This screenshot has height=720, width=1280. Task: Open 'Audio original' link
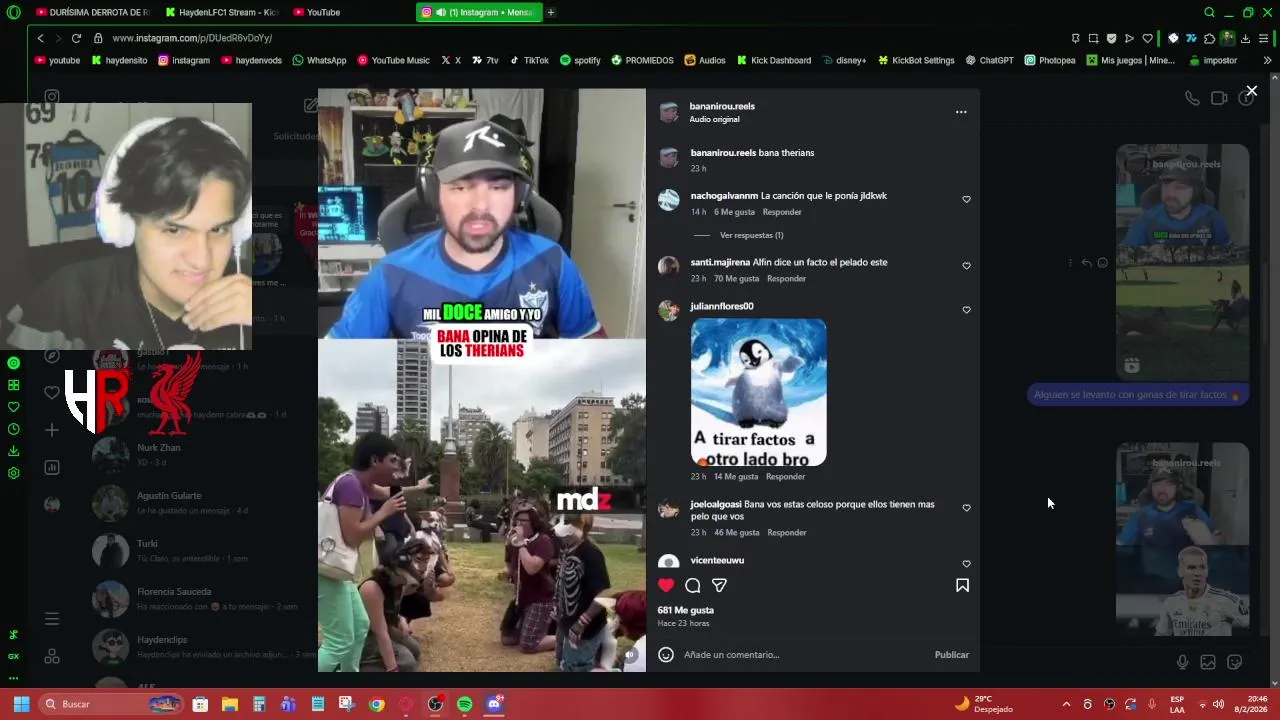(714, 119)
